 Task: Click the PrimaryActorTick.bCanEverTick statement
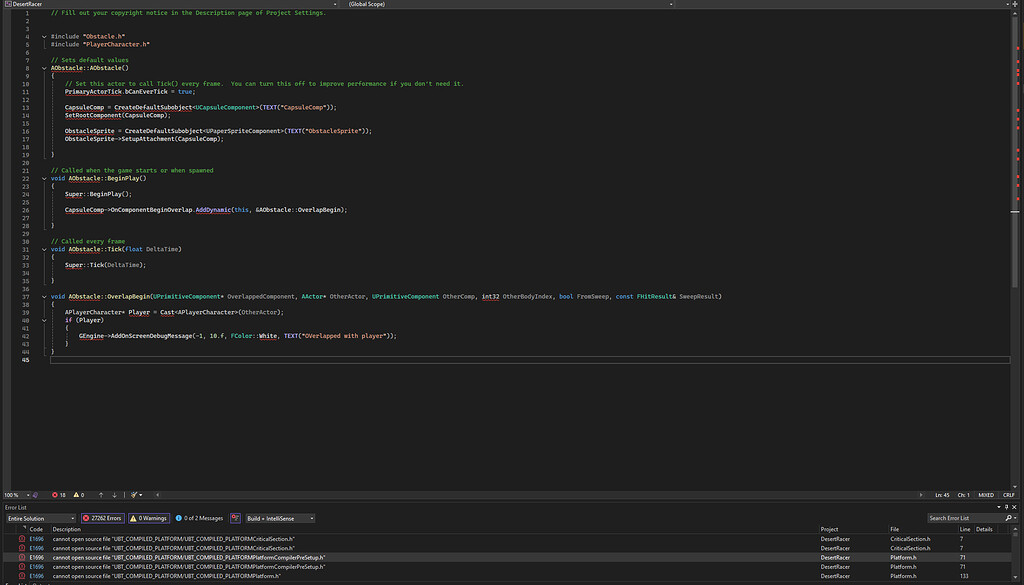tap(130, 91)
